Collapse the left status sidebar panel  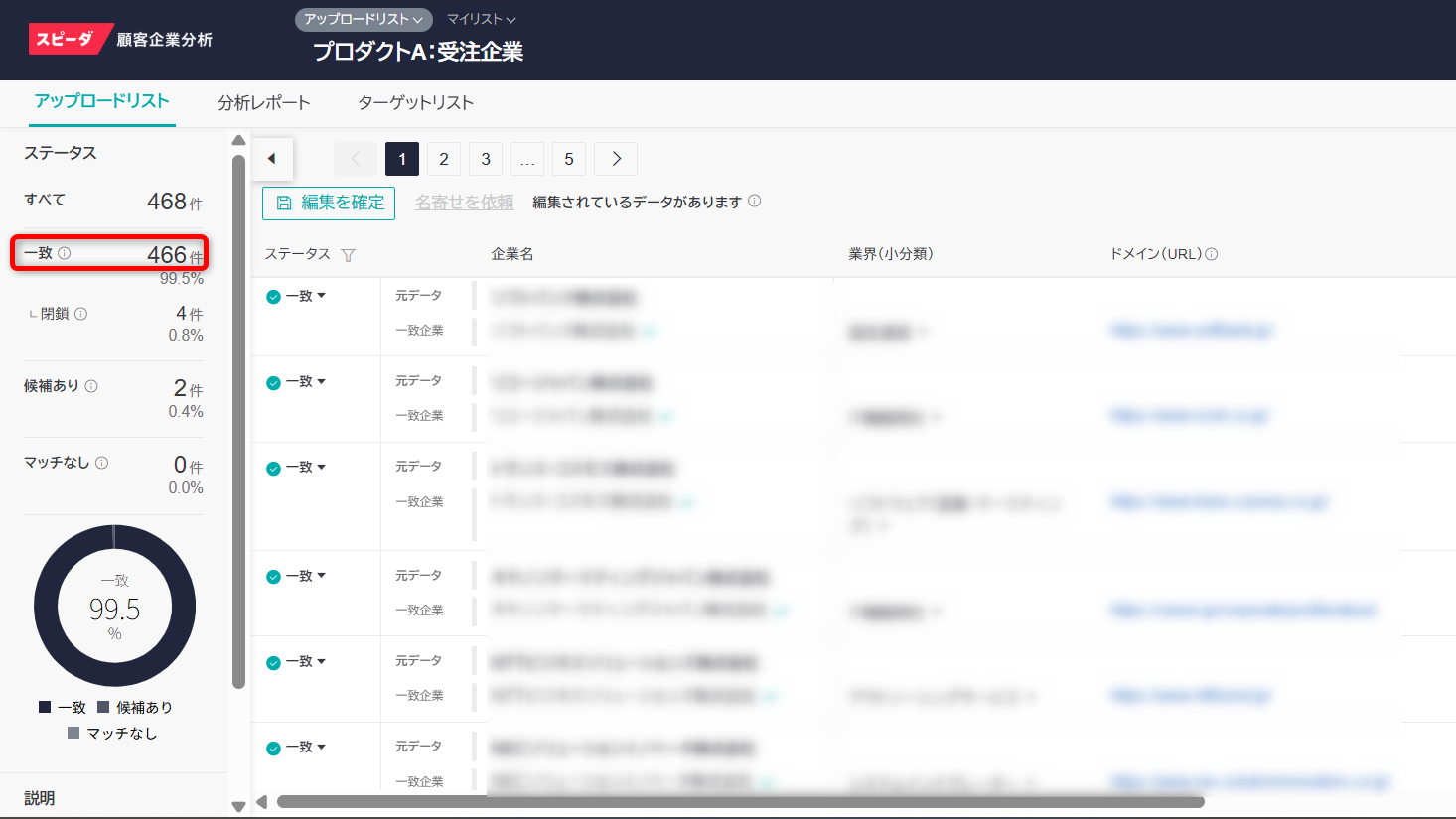tap(272, 159)
